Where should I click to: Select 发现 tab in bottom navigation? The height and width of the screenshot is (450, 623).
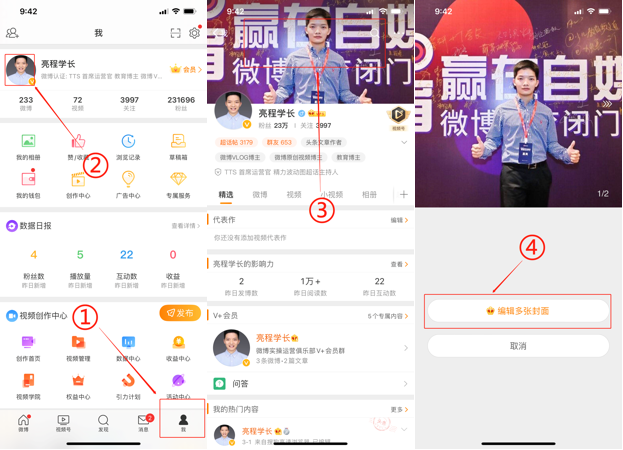coord(103,422)
